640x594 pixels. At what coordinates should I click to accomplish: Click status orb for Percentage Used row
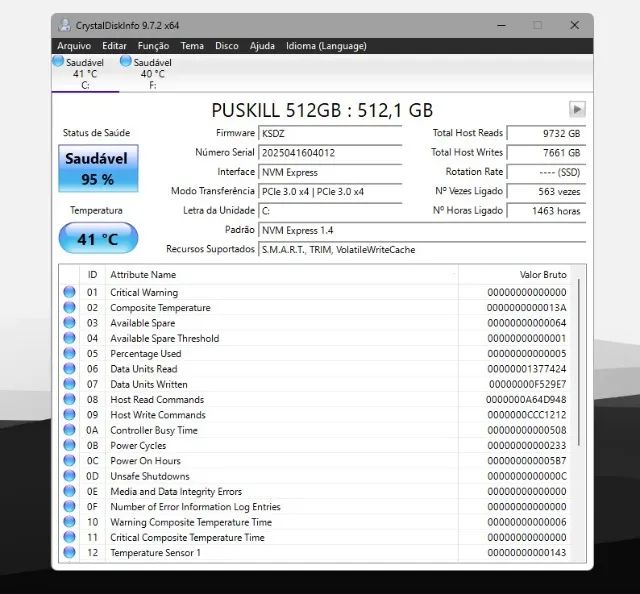pyautogui.click(x=69, y=353)
